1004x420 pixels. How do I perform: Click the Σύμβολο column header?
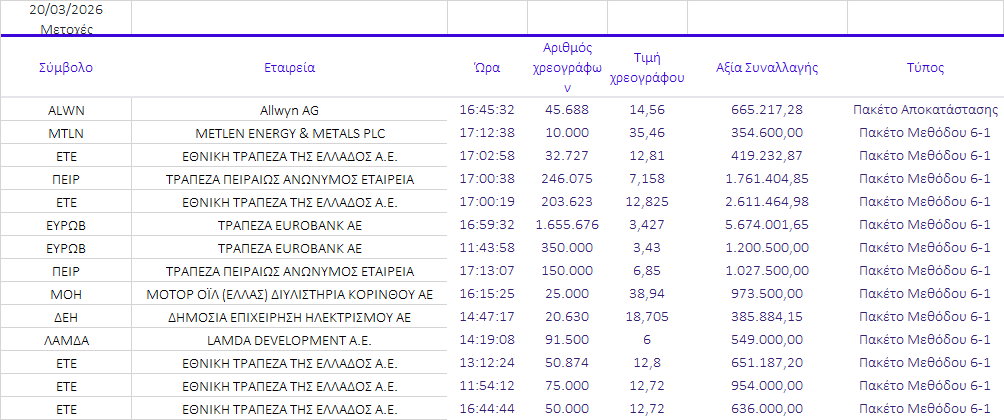(66, 68)
